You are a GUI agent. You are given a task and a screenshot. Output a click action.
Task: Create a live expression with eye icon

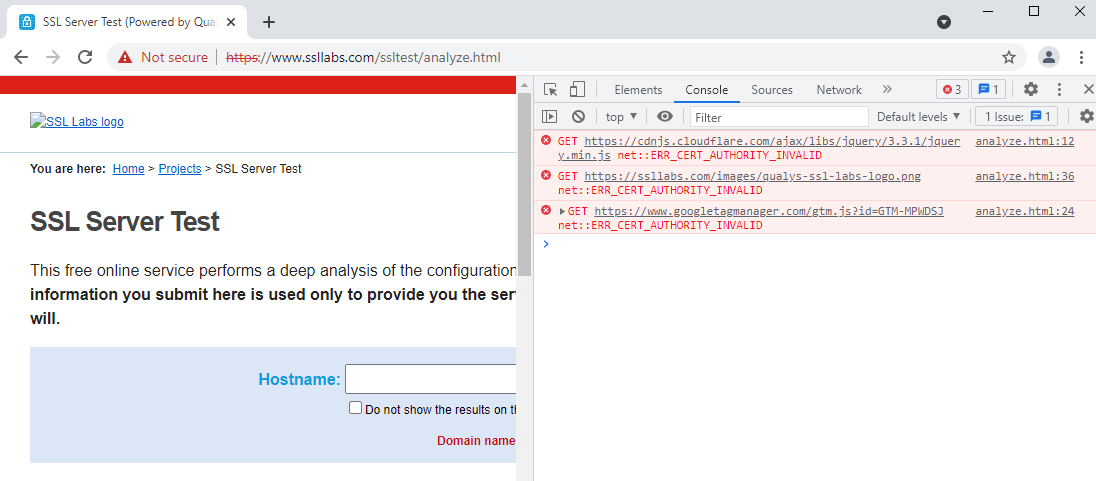coord(665,117)
